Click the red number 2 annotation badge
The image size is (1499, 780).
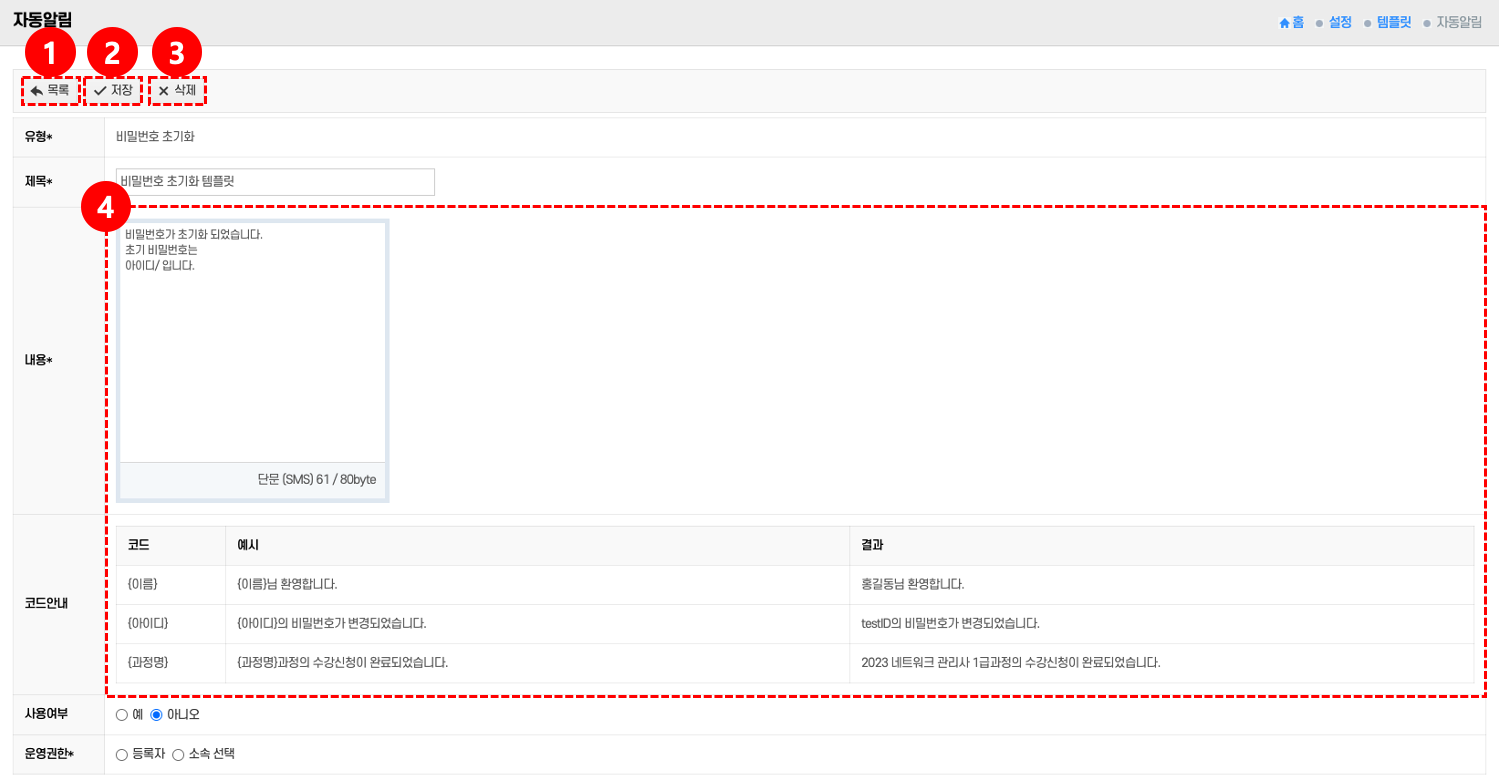(x=113, y=52)
